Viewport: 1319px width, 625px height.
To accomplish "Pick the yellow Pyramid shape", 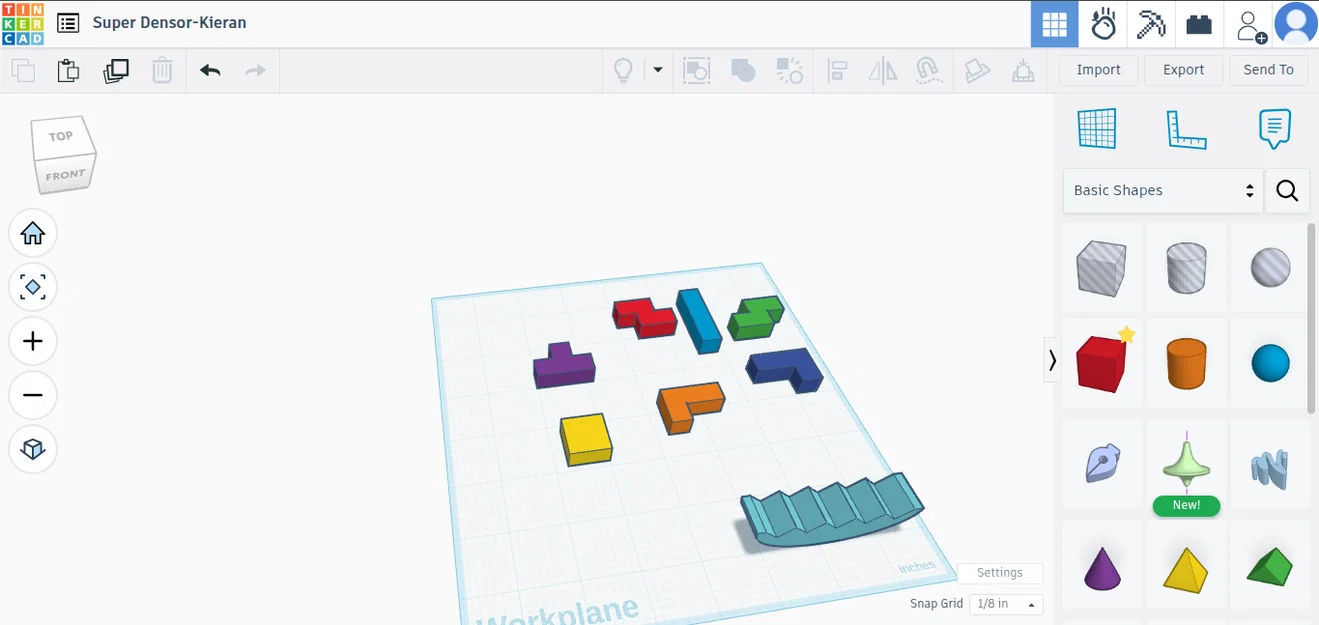I will (x=1186, y=567).
